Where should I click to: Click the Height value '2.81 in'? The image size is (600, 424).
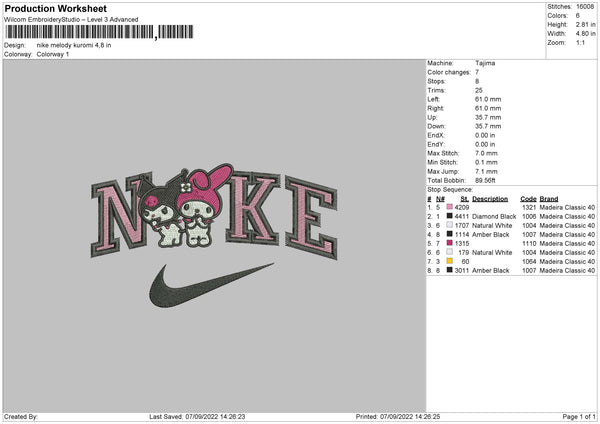(x=585, y=24)
